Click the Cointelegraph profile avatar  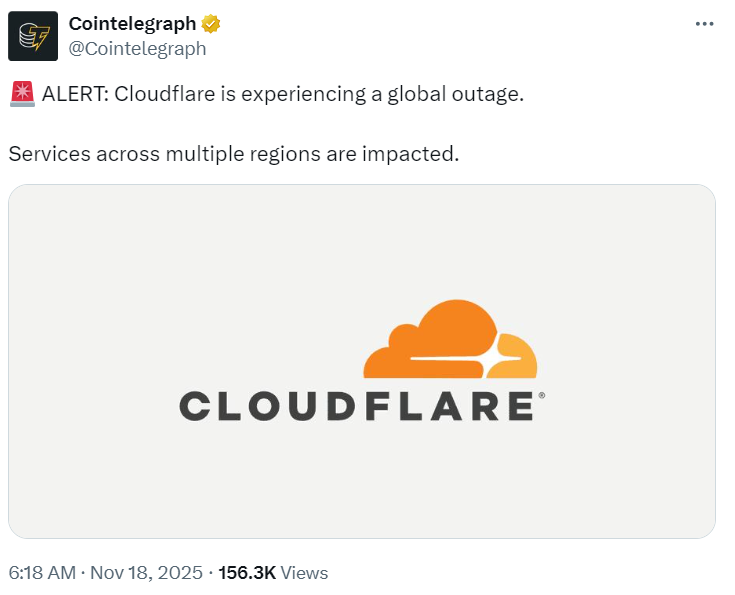point(33,36)
